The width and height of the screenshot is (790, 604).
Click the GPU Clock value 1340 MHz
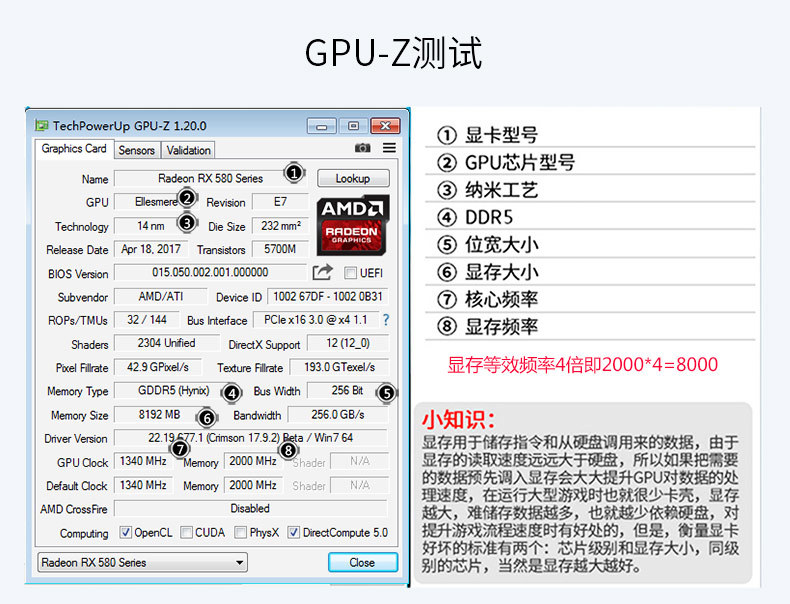pos(144,461)
